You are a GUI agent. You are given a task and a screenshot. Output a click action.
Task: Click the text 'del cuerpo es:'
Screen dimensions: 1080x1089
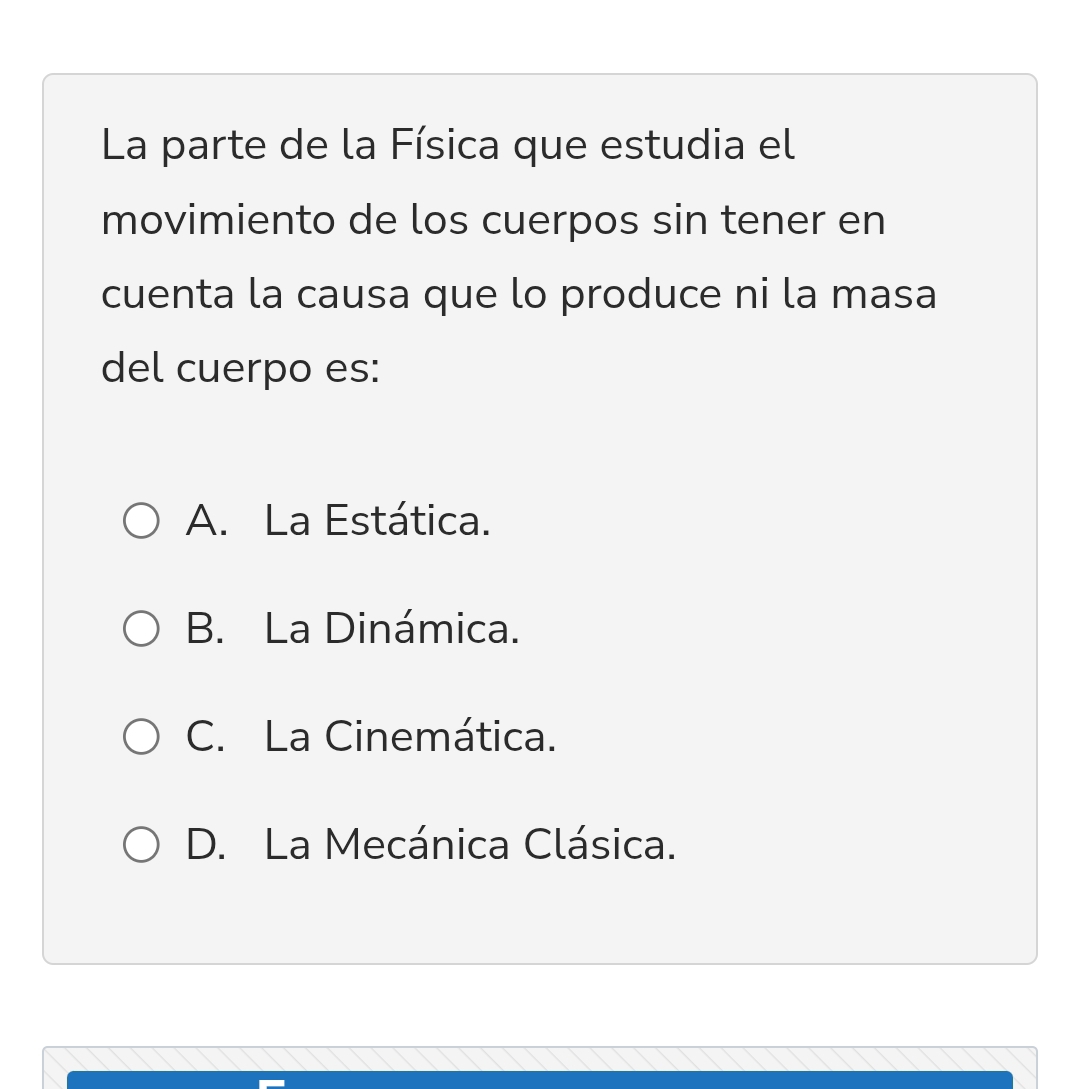coord(240,369)
